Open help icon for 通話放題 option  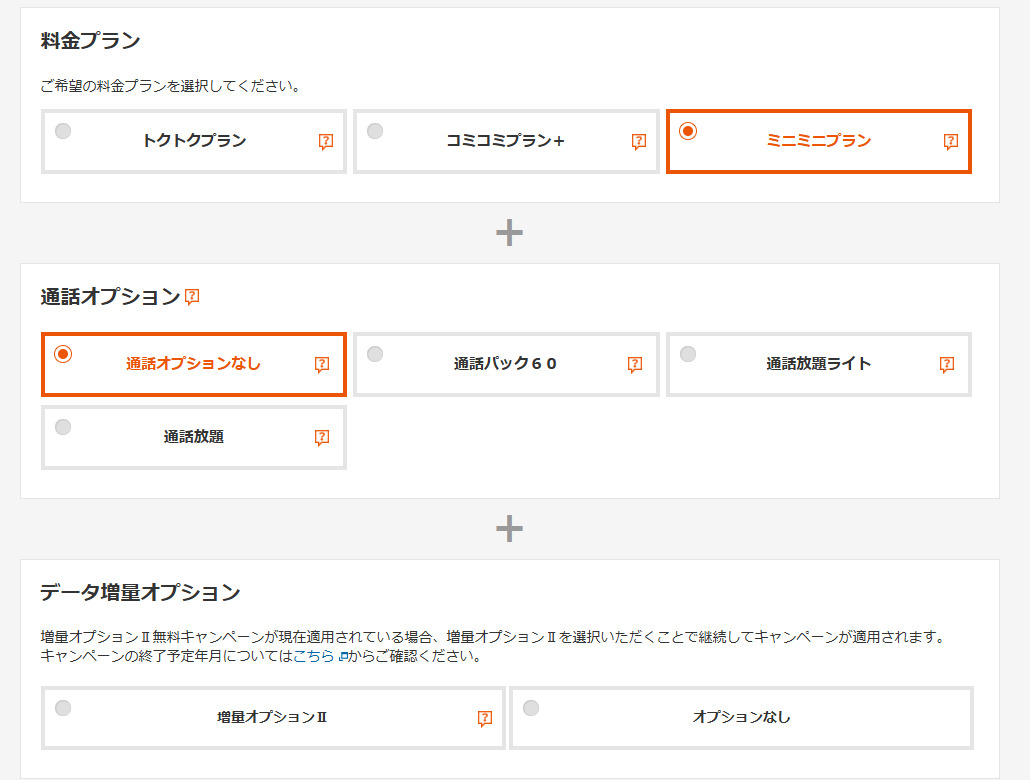click(322, 438)
